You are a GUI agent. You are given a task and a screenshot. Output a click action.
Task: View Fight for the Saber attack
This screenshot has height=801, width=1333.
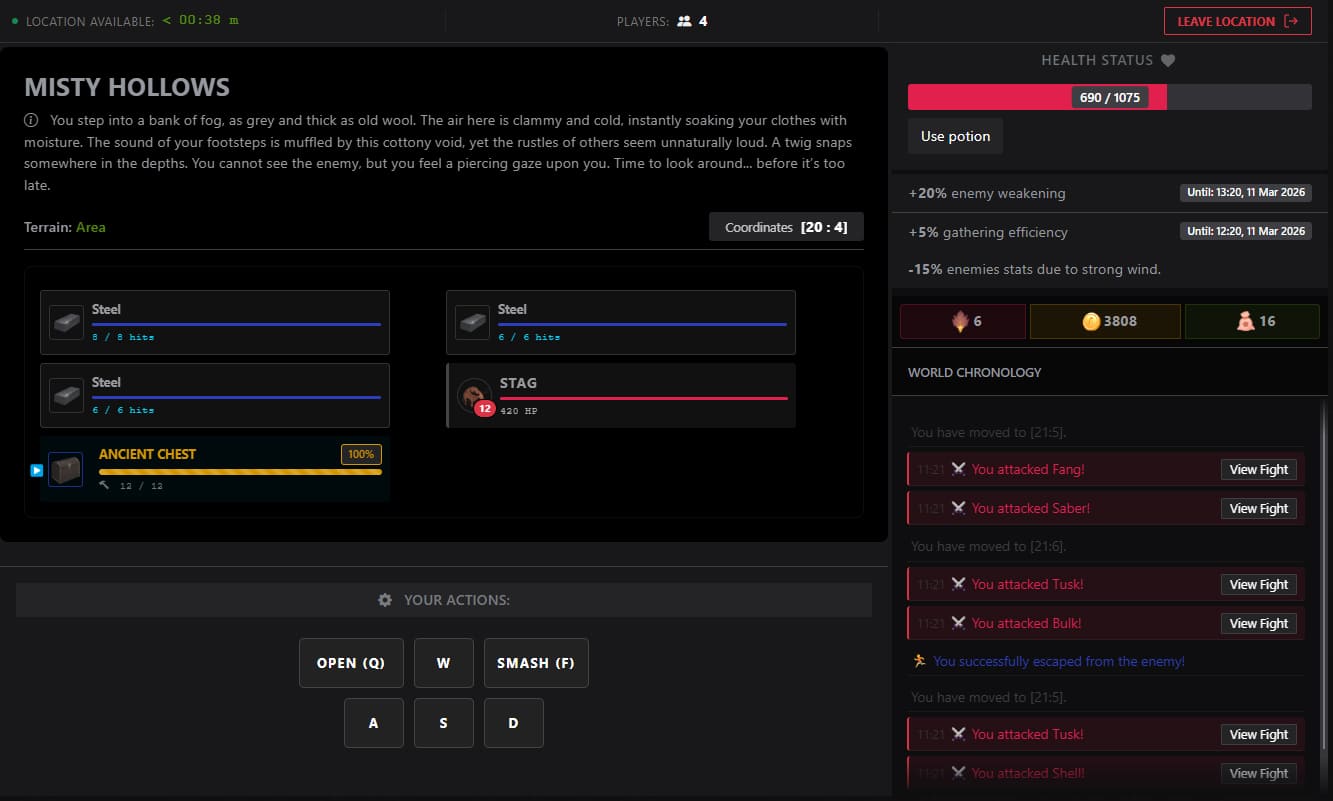coord(1259,508)
